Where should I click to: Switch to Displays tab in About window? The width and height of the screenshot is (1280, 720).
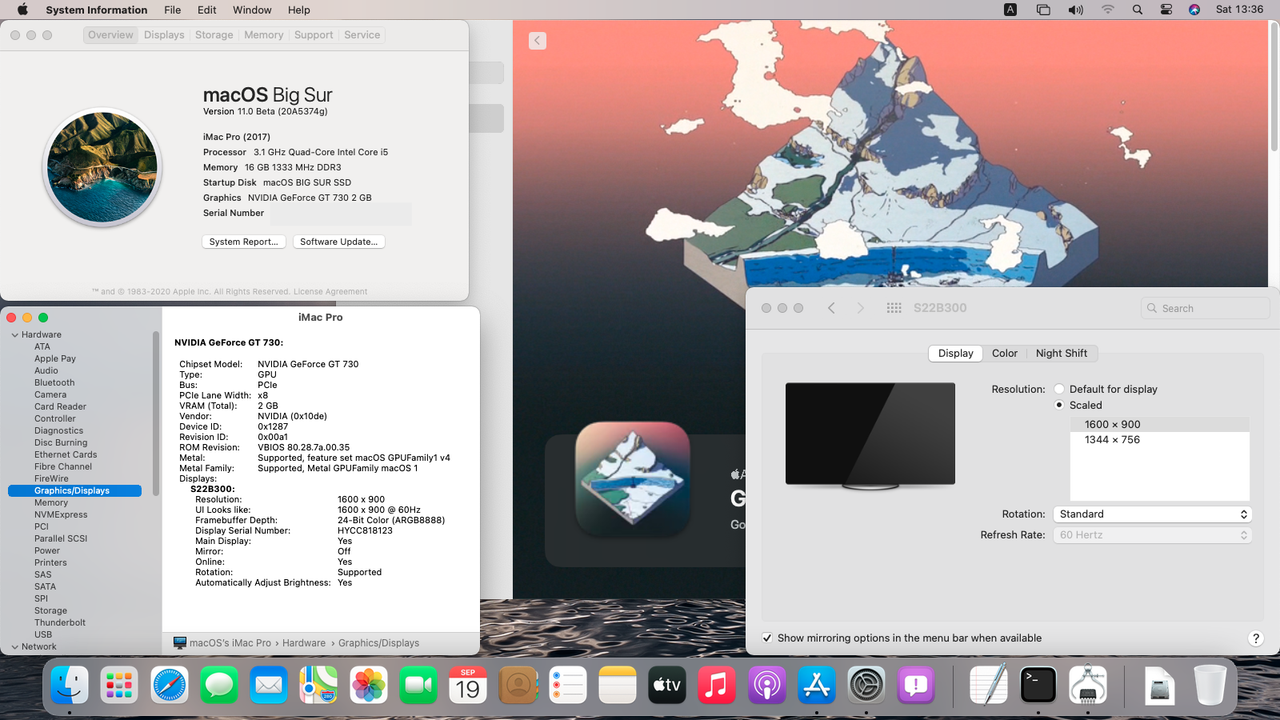click(164, 35)
